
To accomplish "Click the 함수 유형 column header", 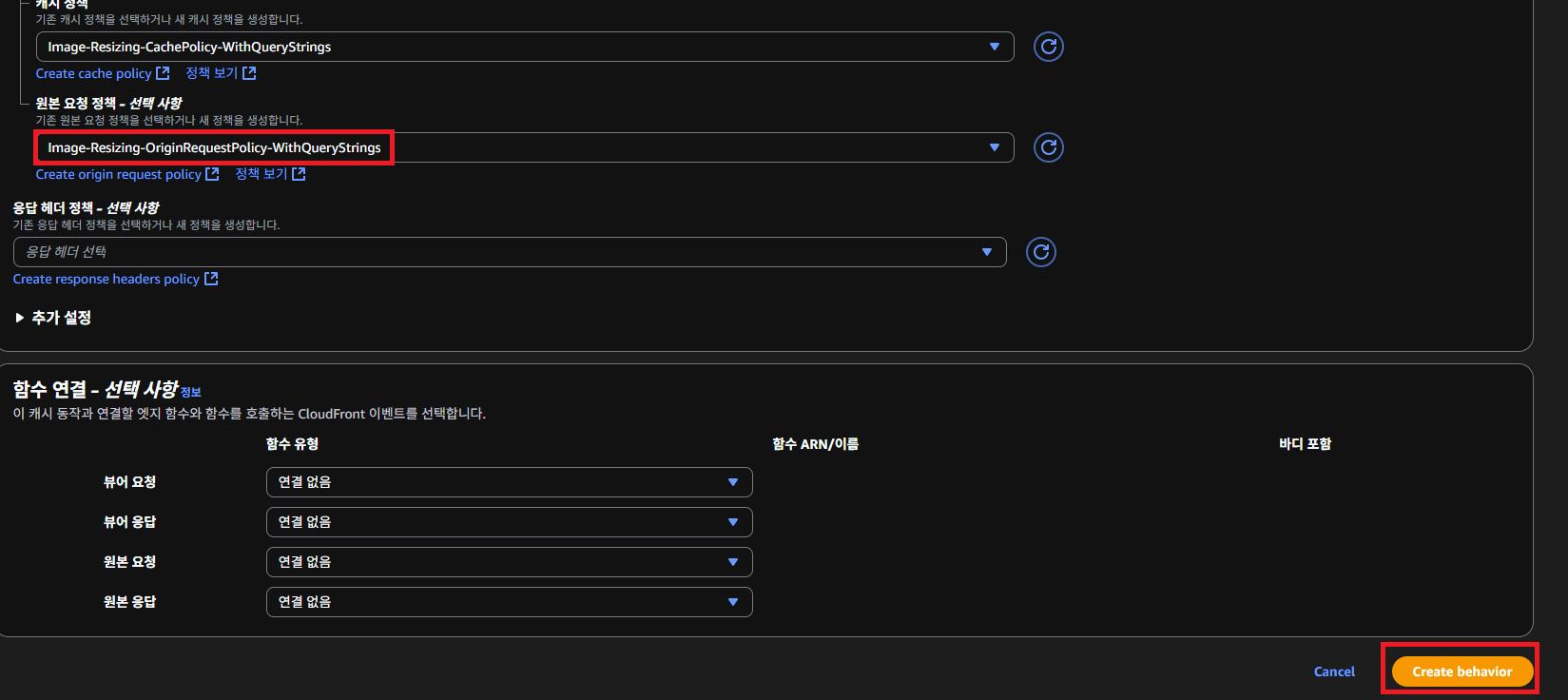I will (292, 444).
